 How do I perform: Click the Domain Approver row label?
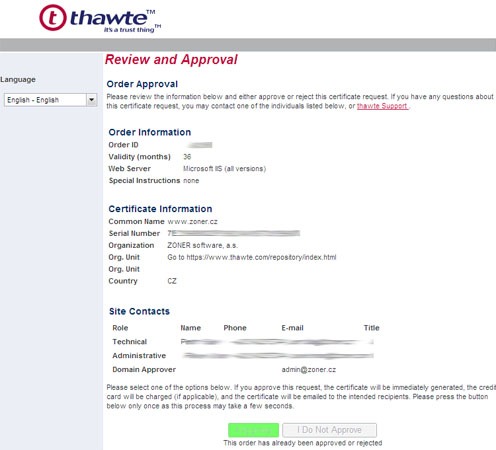point(144,370)
